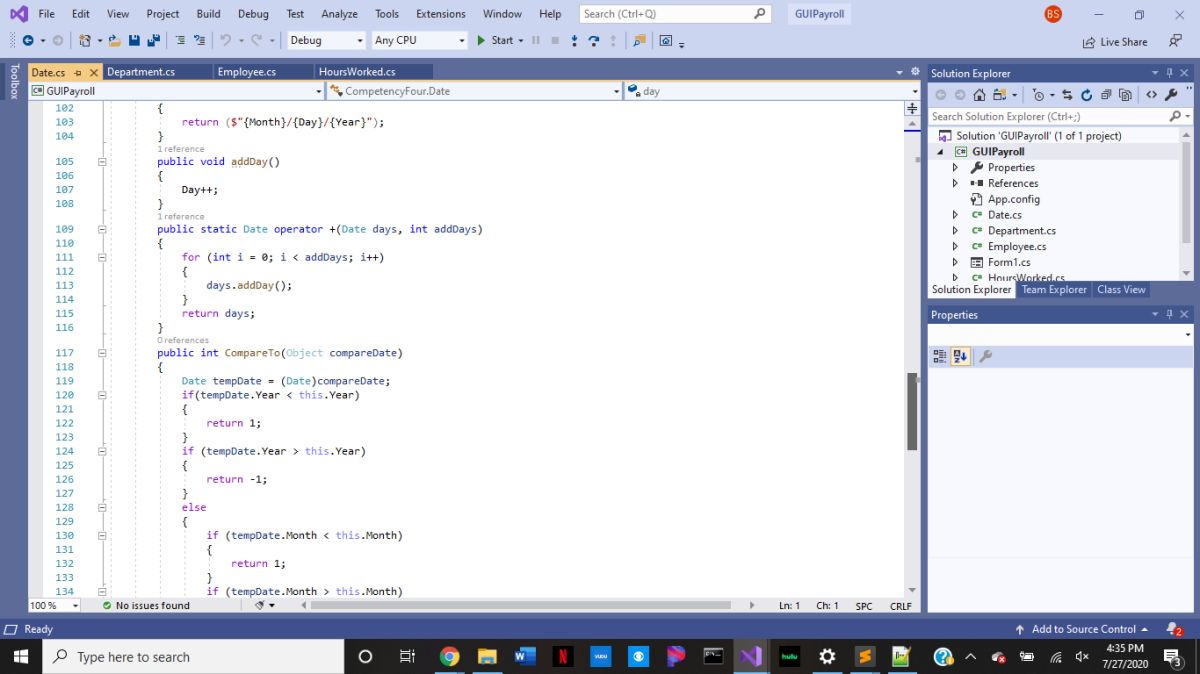The image size is (1200, 674).
Task: Expand the References node
Action: click(x=955, y=183)
